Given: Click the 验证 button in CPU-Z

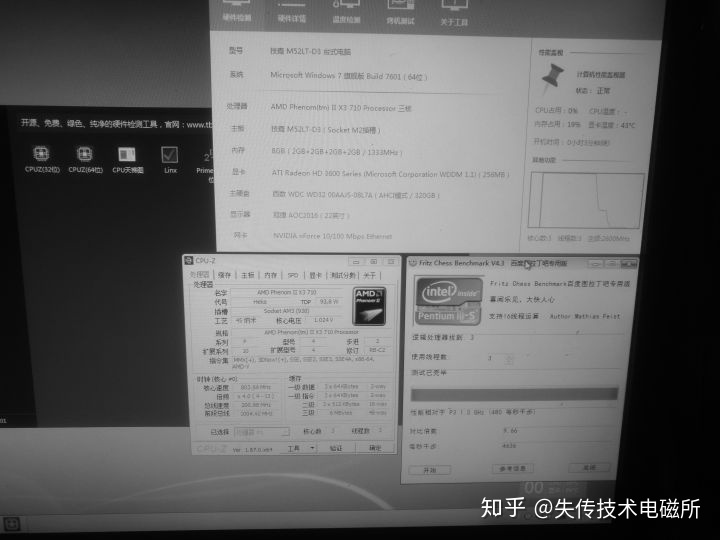Looking at the screenshot, I should [x=336, y=448].
